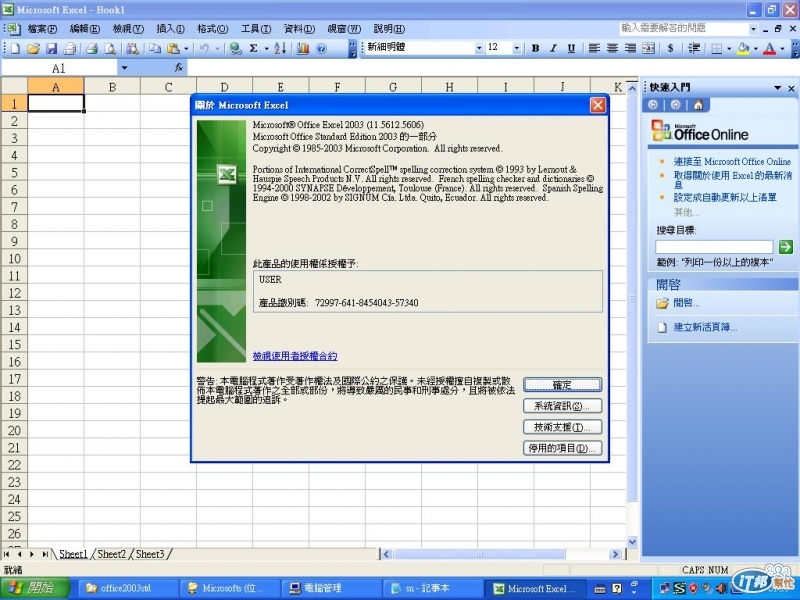Click the Print Preview magnifier icon

(x=110, y=48)
